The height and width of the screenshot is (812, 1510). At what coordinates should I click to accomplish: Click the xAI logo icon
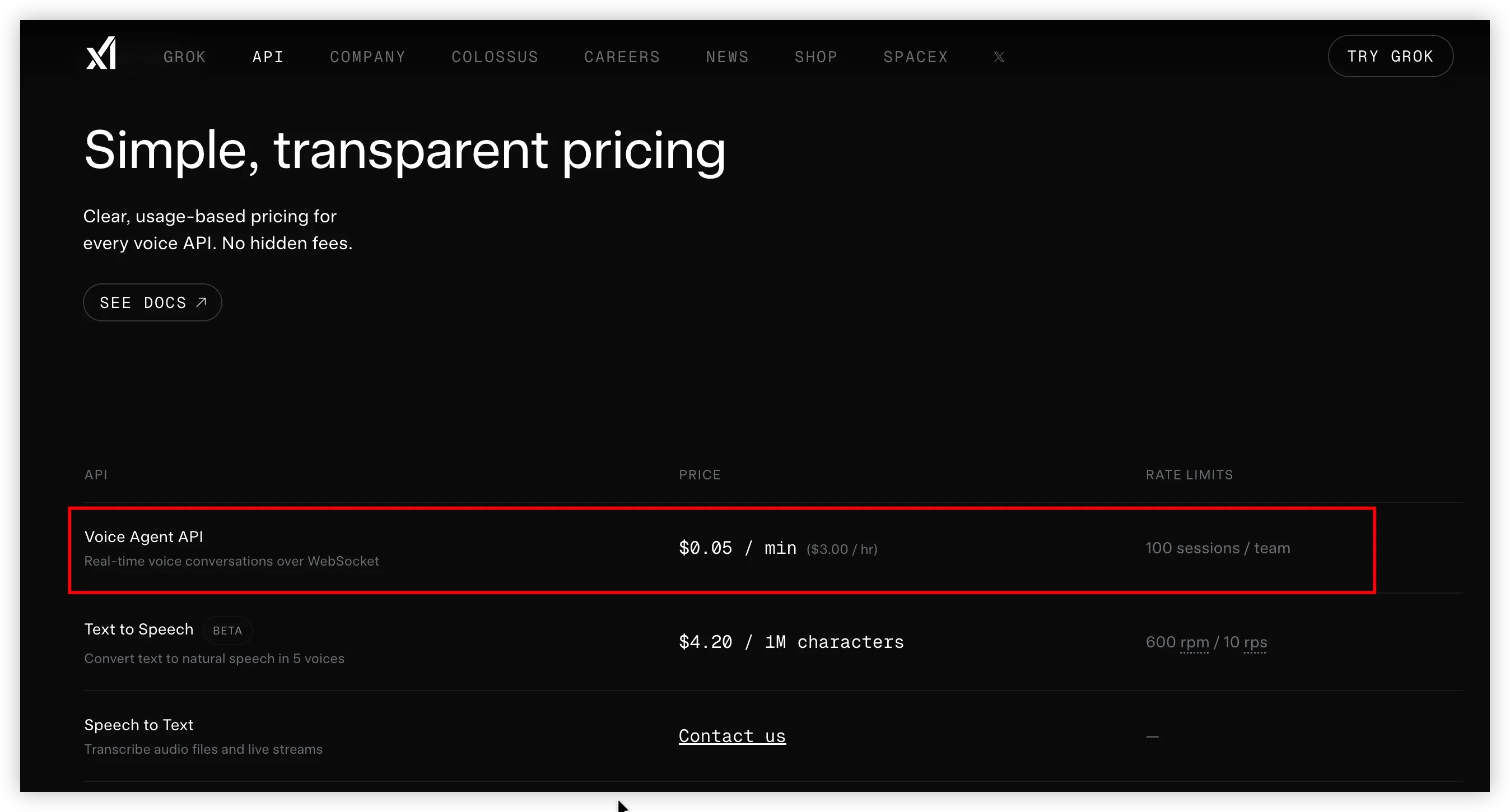point(101,54)
